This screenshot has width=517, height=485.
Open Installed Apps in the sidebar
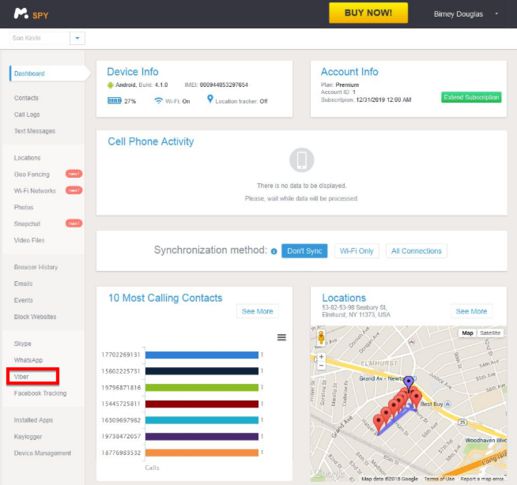click(x=33, y=420)
